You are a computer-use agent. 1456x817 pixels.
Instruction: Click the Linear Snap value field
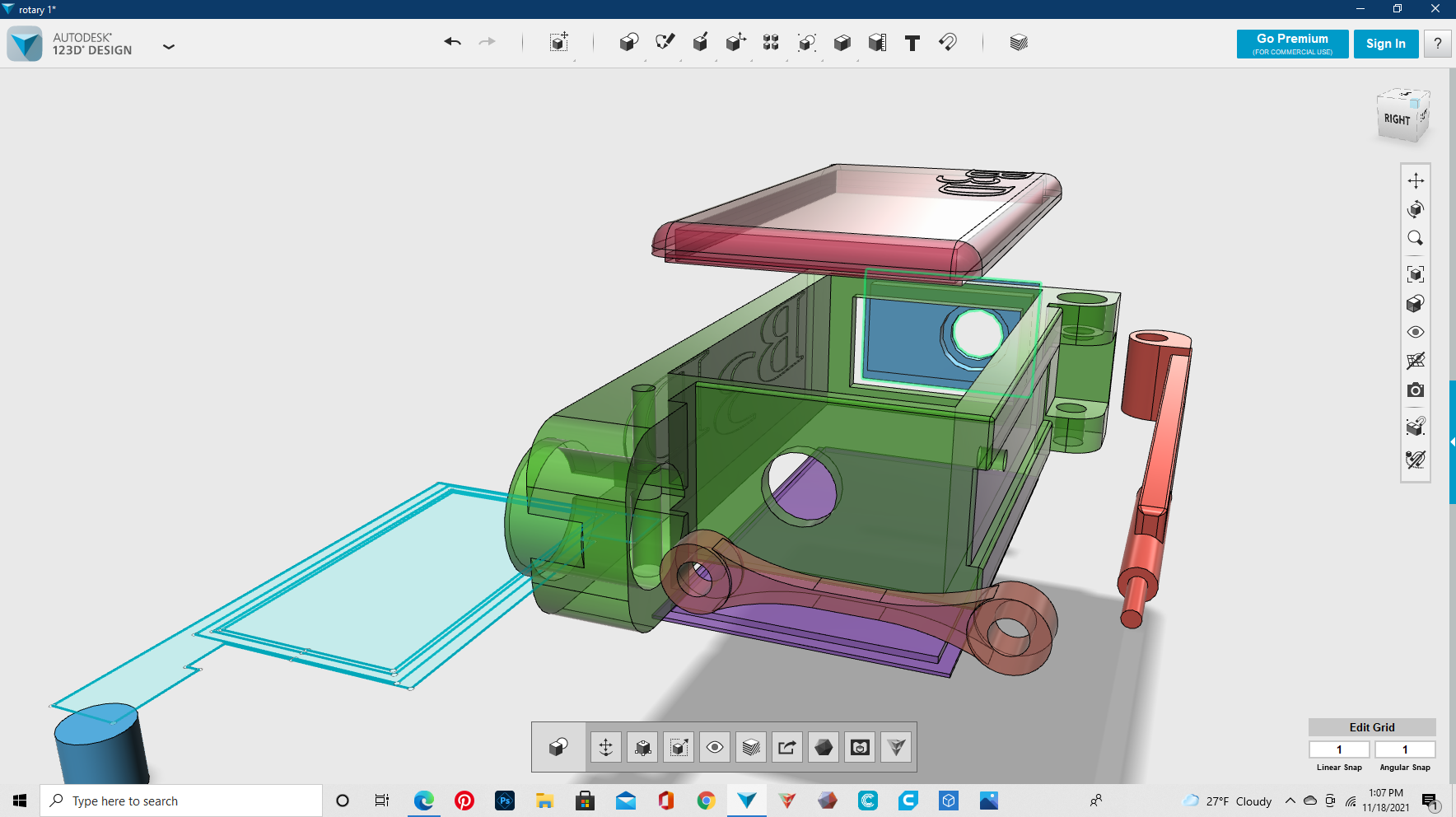click(x=1339, y=749)
